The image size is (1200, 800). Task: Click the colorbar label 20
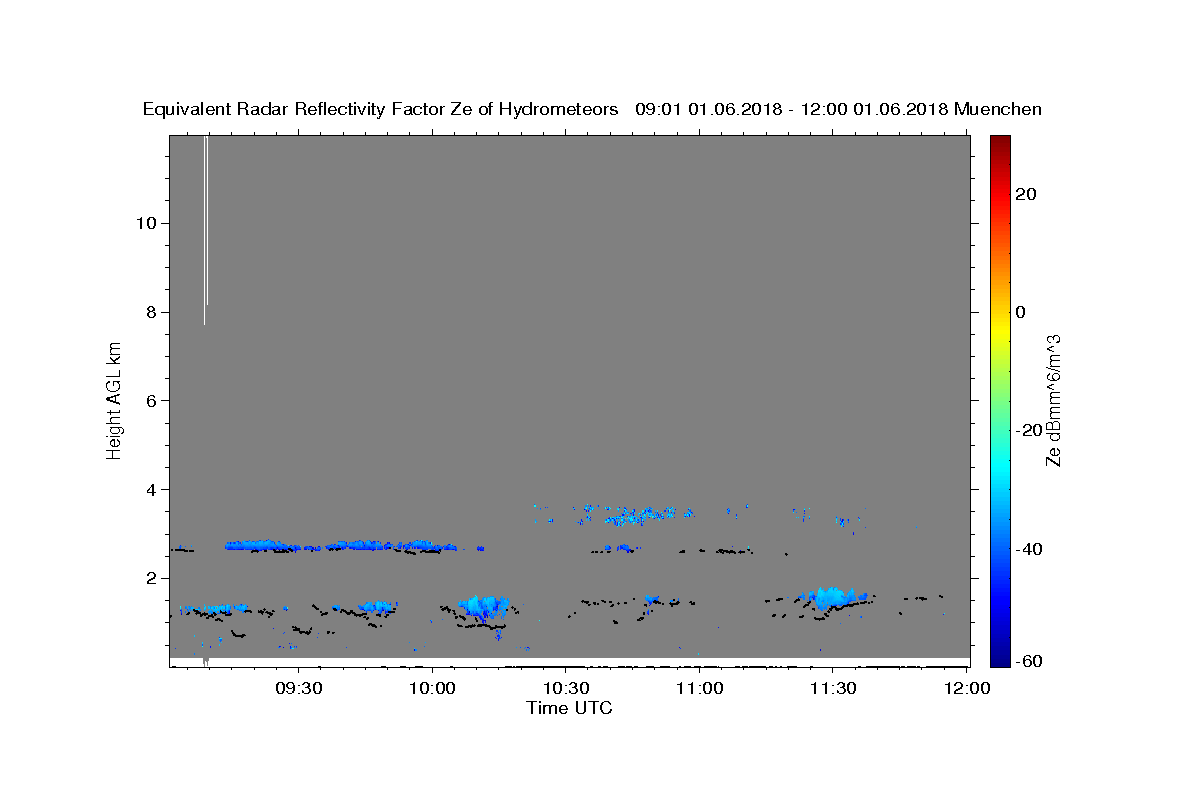(1026, 194)
